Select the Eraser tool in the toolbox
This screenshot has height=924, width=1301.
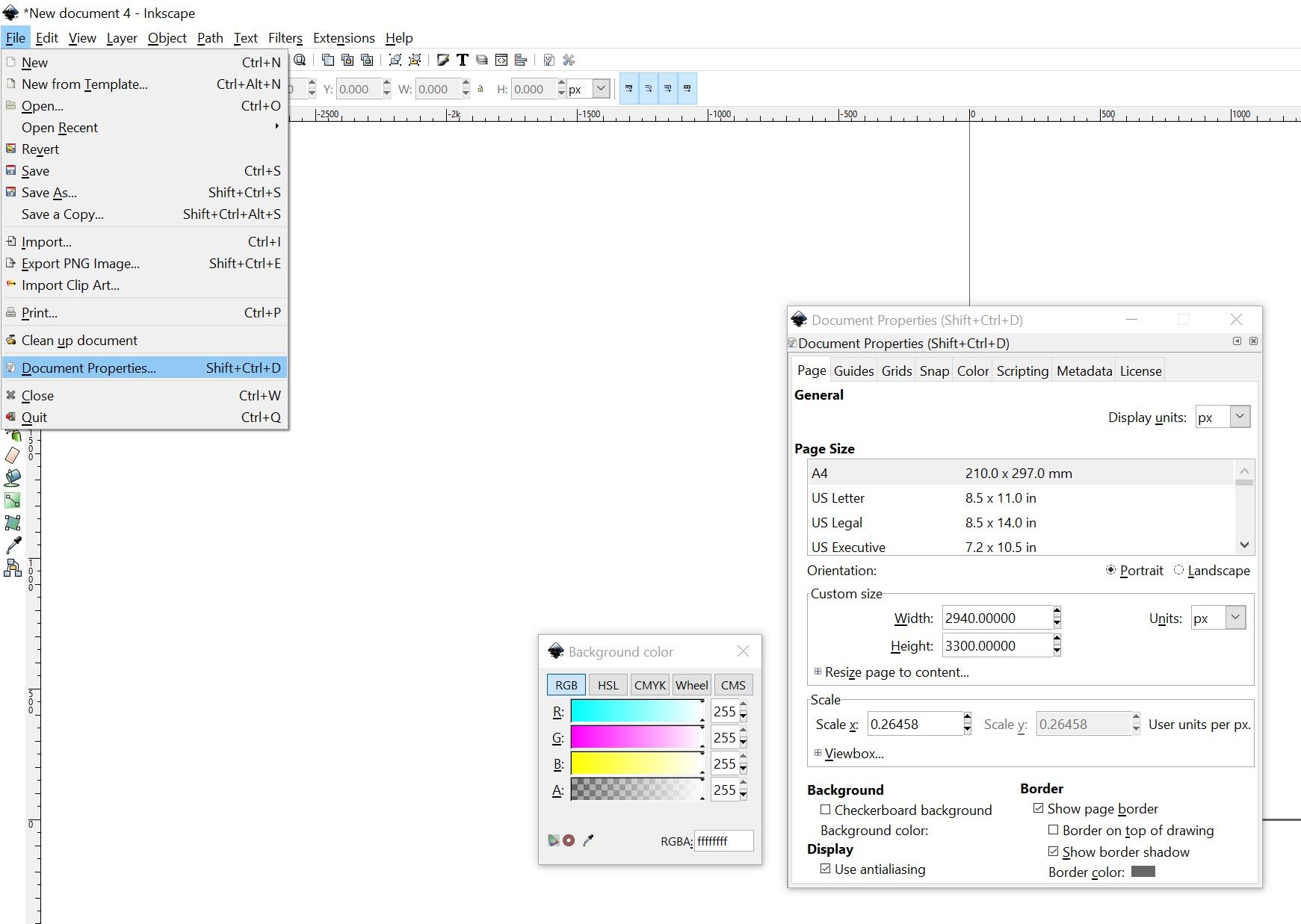13,455
